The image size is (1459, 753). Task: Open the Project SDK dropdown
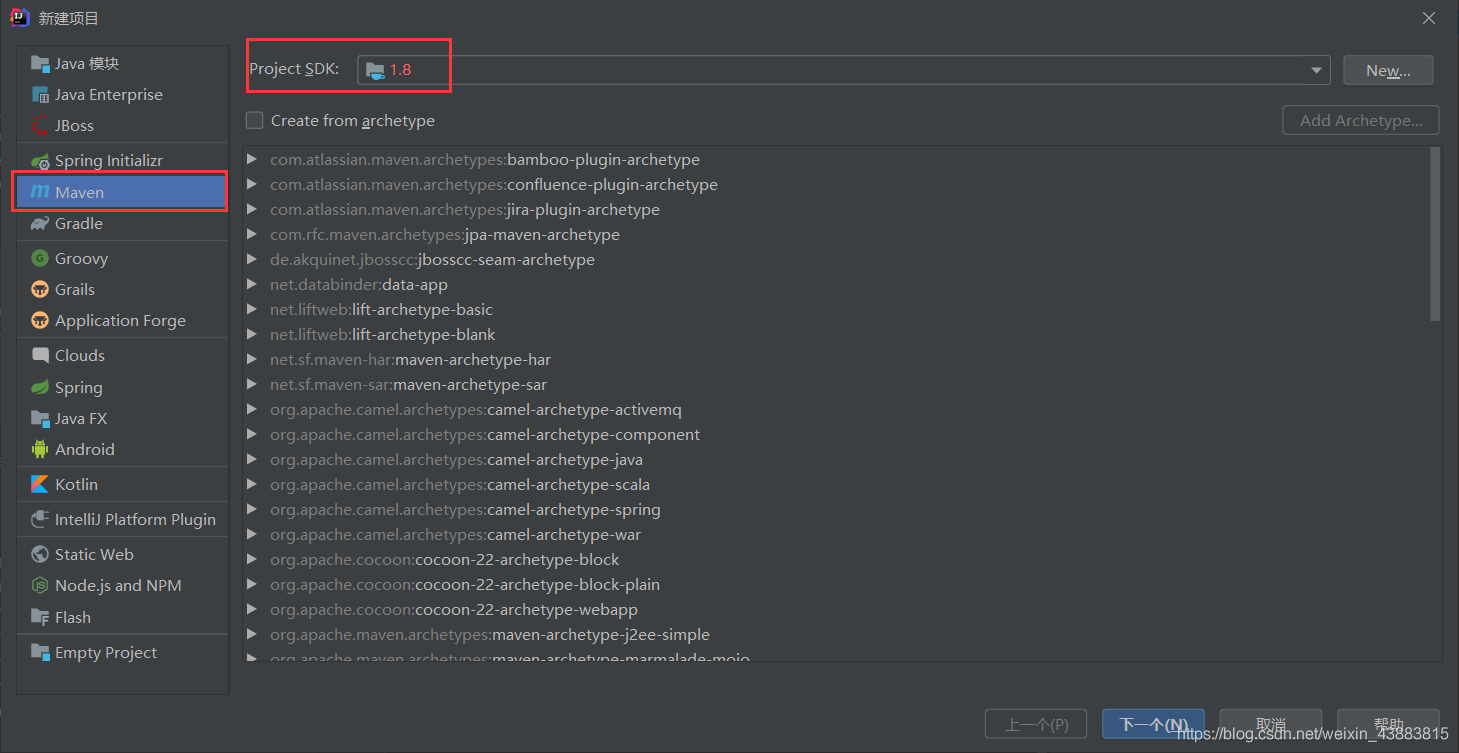click(1316, 70)
